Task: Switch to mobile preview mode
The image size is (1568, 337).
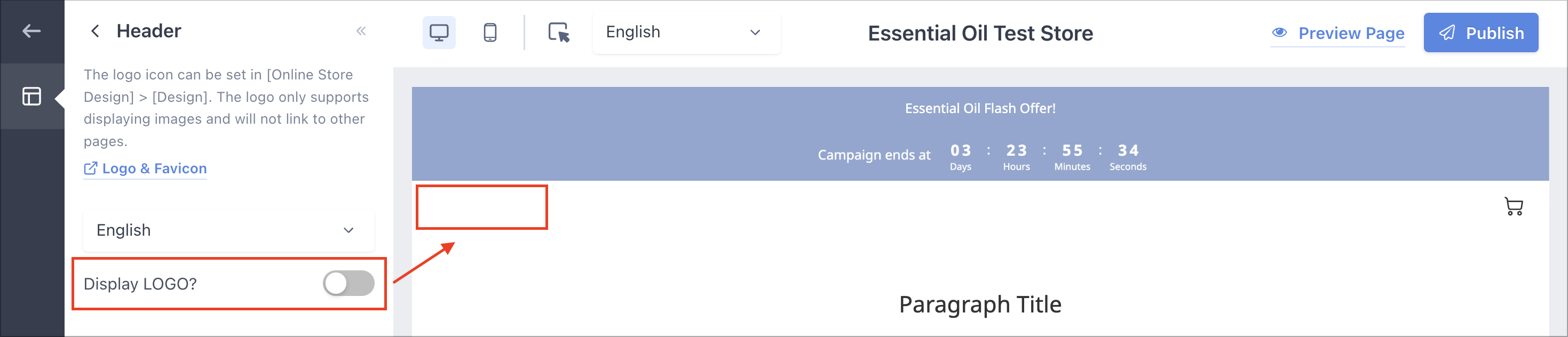Action: click(490, 32)
